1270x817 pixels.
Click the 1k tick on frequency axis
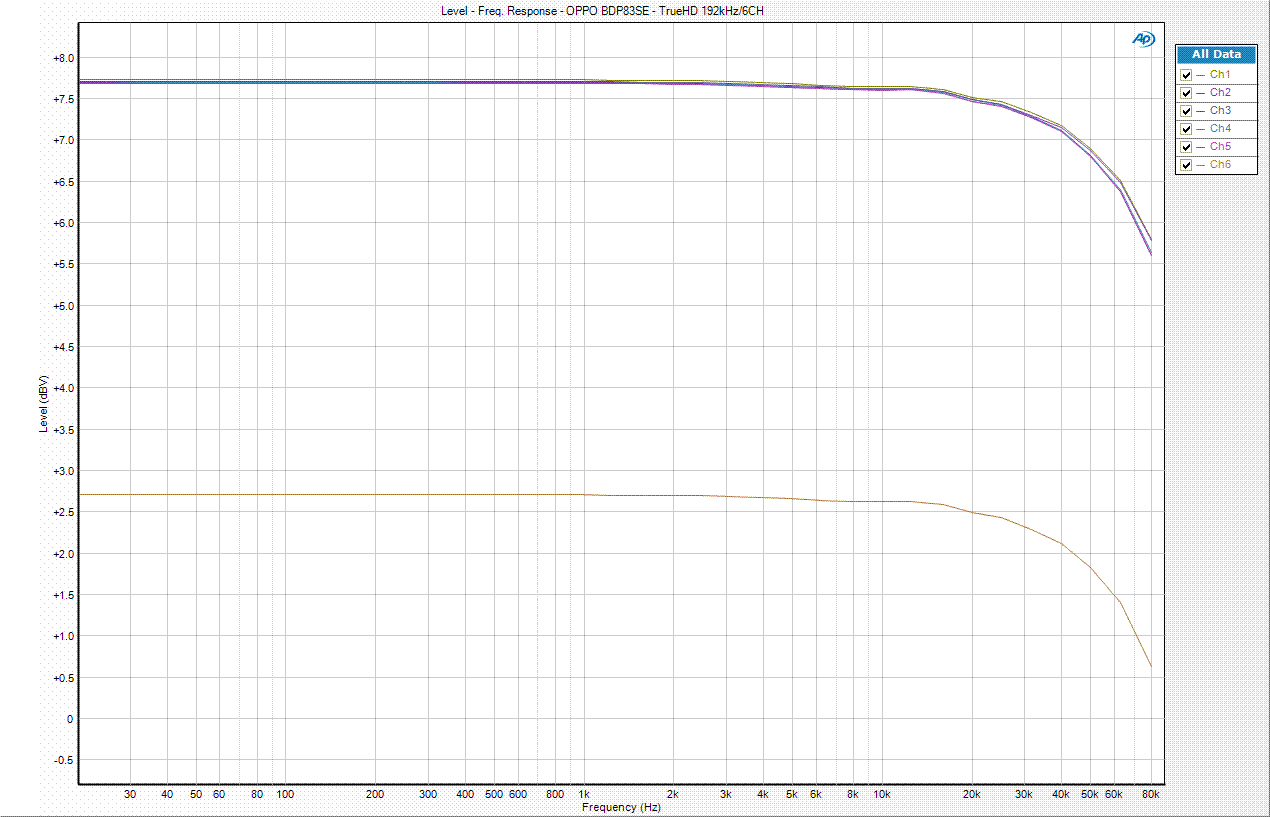click(x=583, y=794)
